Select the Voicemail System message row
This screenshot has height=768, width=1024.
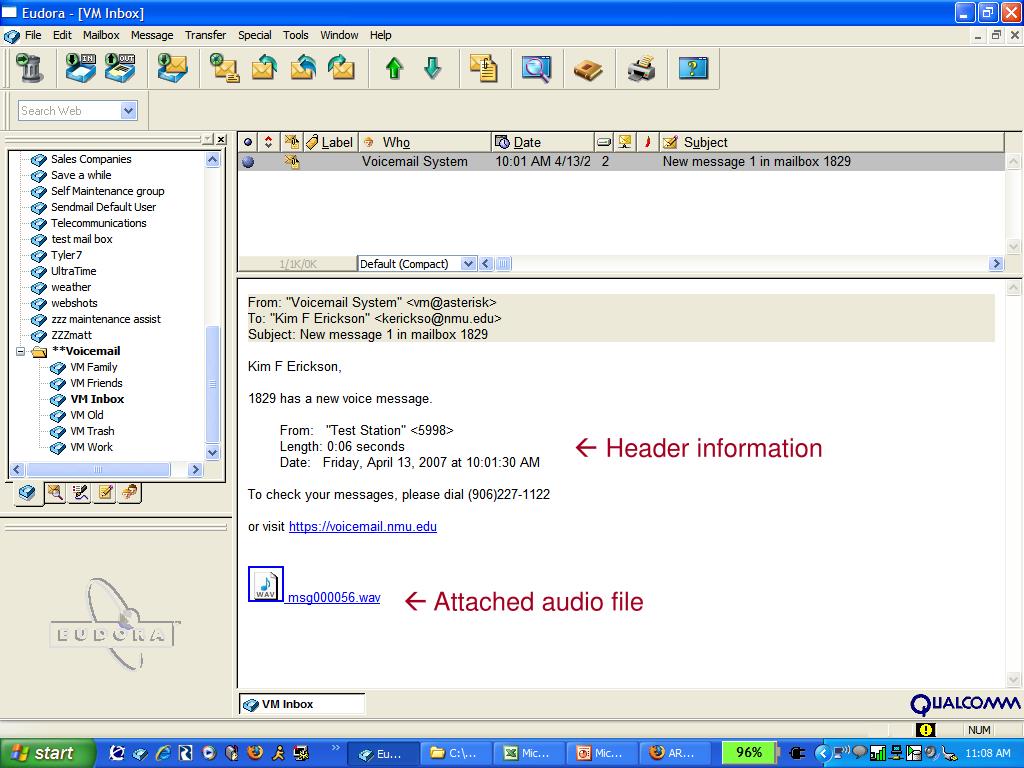[x=621, y=161]
